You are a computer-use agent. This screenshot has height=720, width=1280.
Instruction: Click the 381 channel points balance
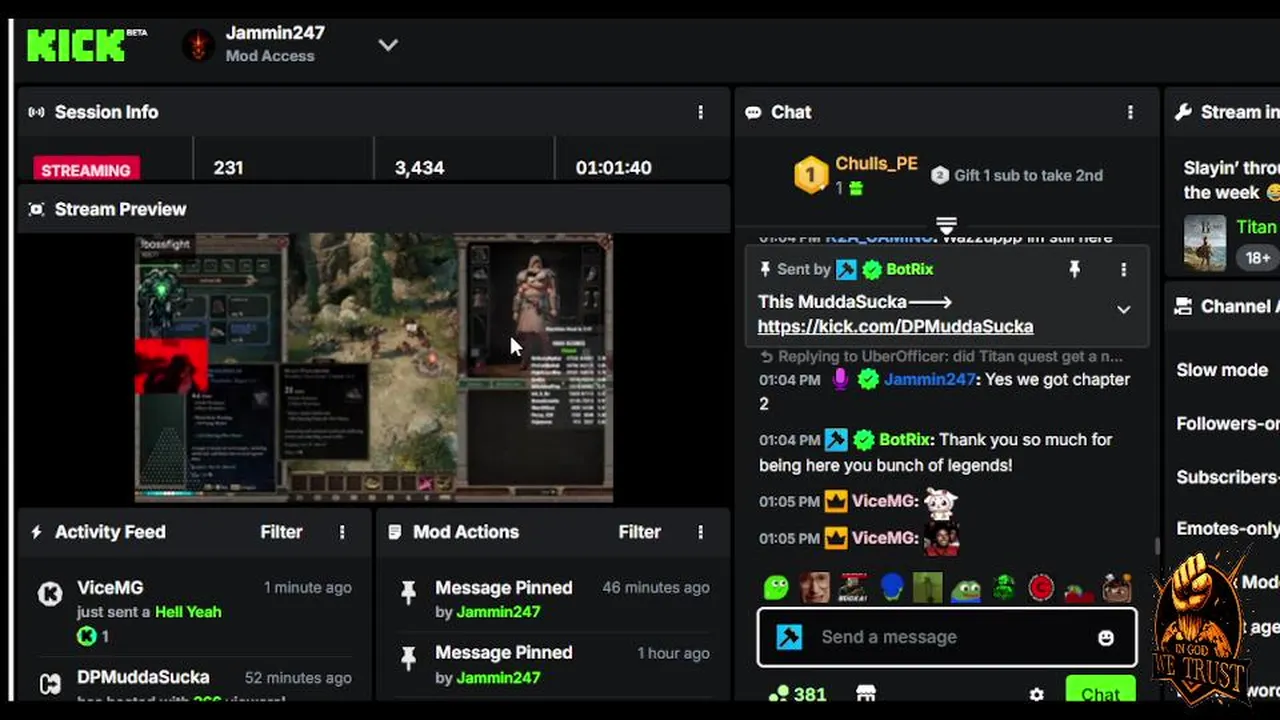click(x=797, y=694)
